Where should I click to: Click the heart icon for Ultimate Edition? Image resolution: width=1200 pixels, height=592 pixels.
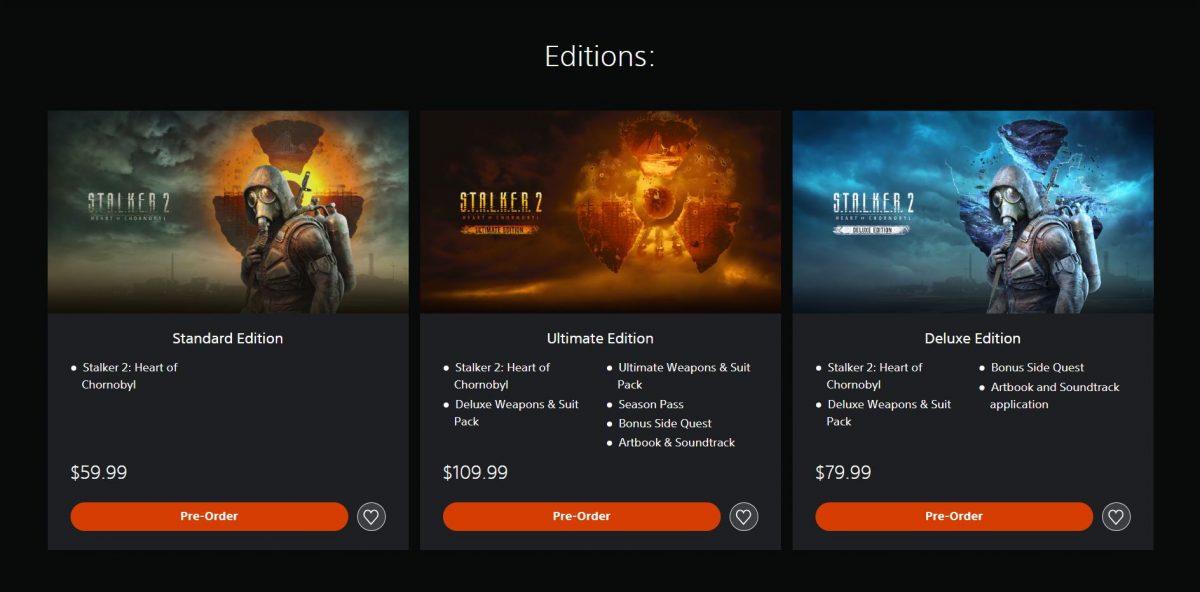click(x=743, y=517)
